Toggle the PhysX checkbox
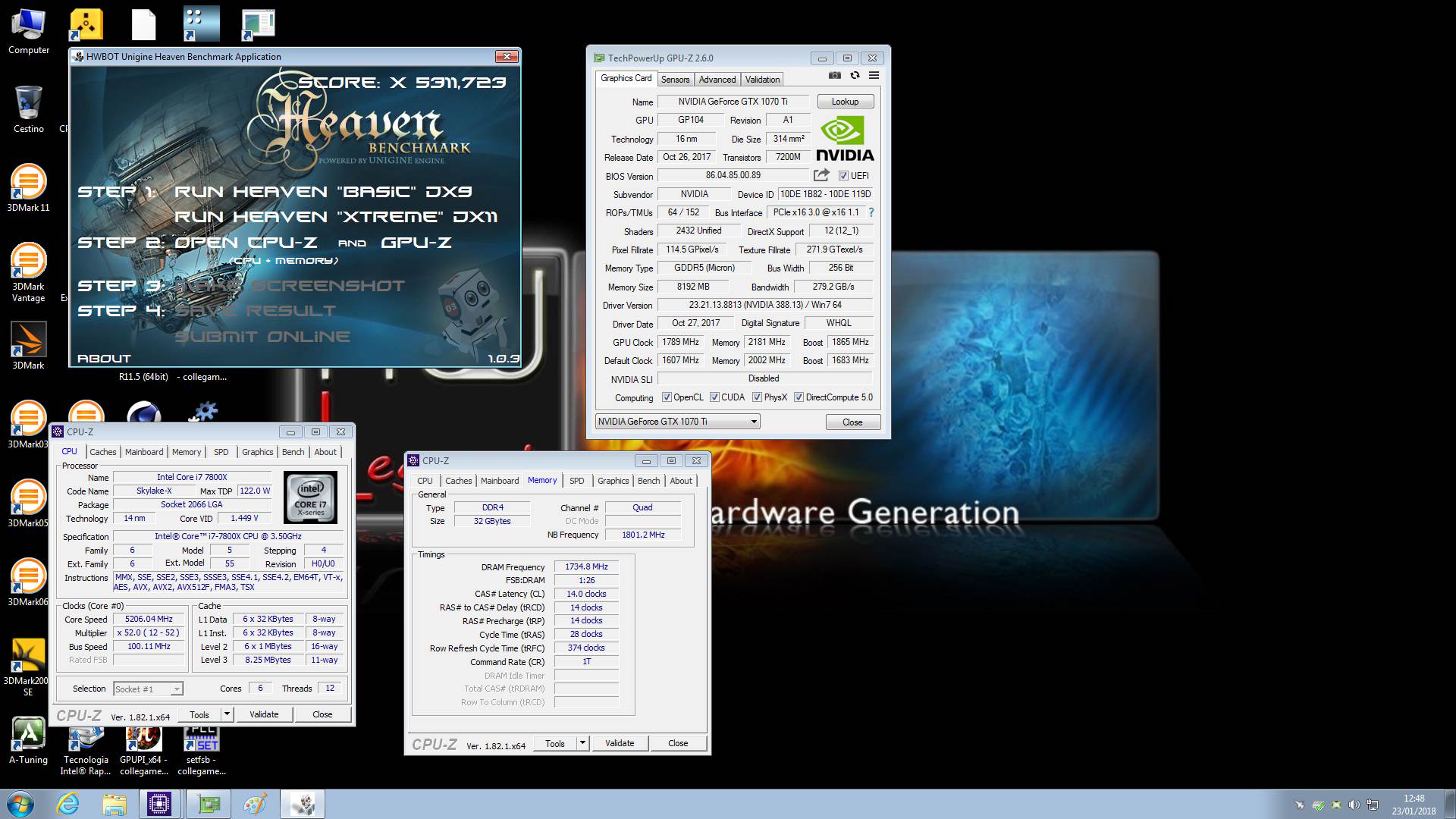Image resolution: width=1456 pixels, height=819 pixels. [757, 397]
